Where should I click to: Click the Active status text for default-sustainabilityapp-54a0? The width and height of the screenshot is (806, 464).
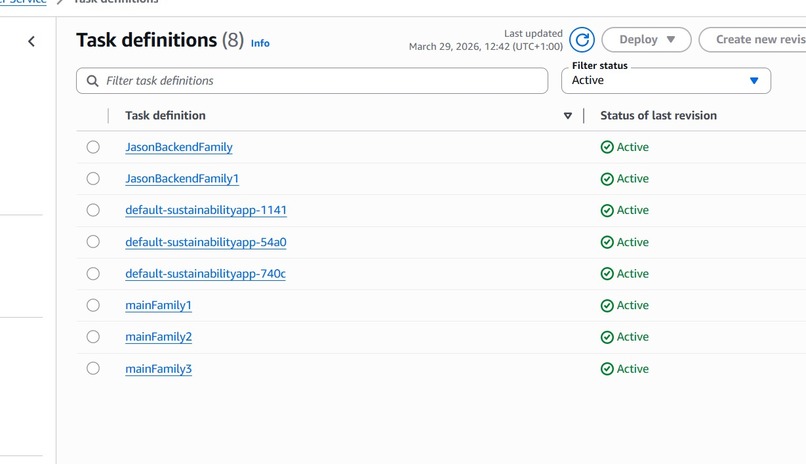pyautogui.click(x=633, y=242)
